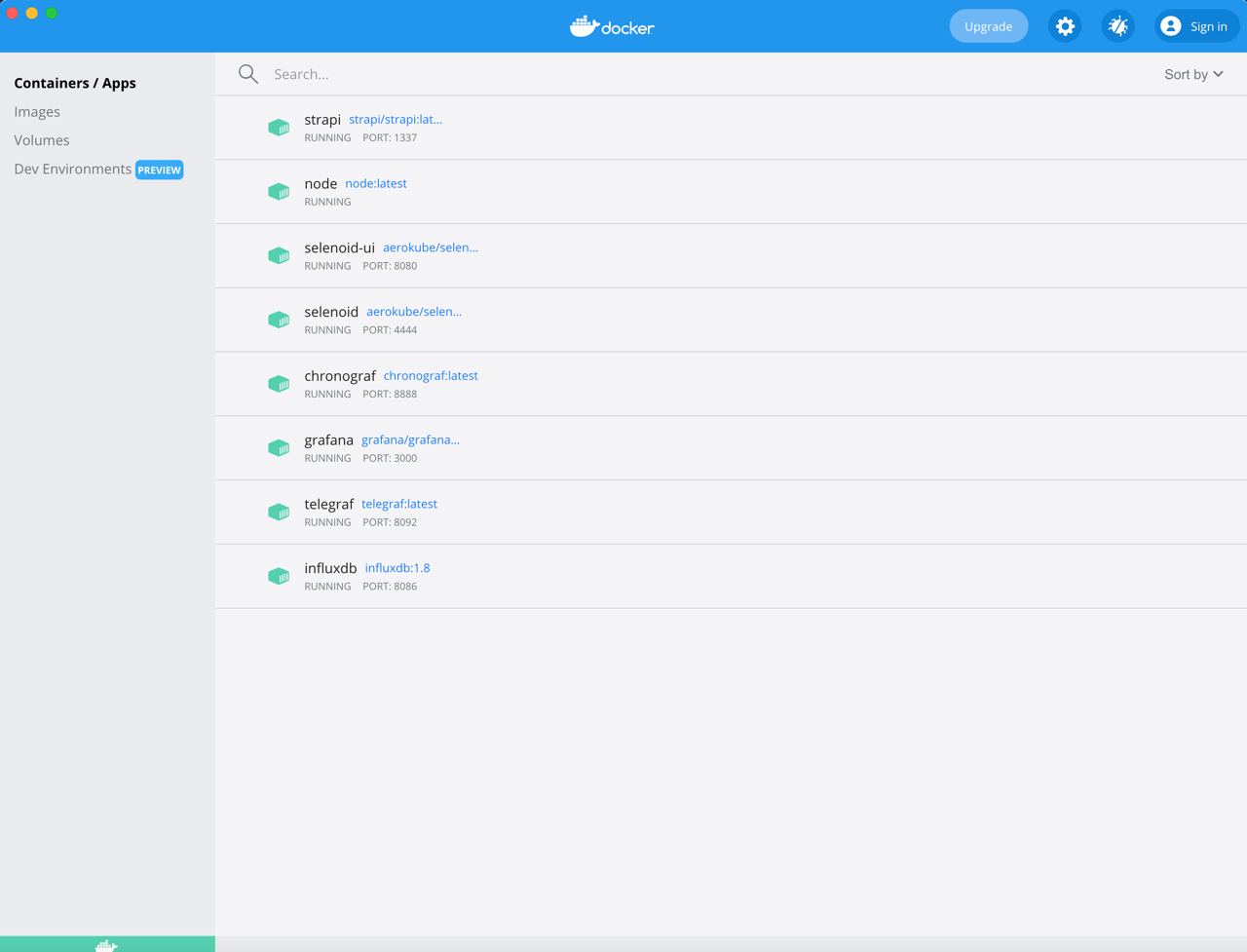Click the selenoid-ui container icon
Viewport: 1247px width, 952px height.
tap(279, 256)
